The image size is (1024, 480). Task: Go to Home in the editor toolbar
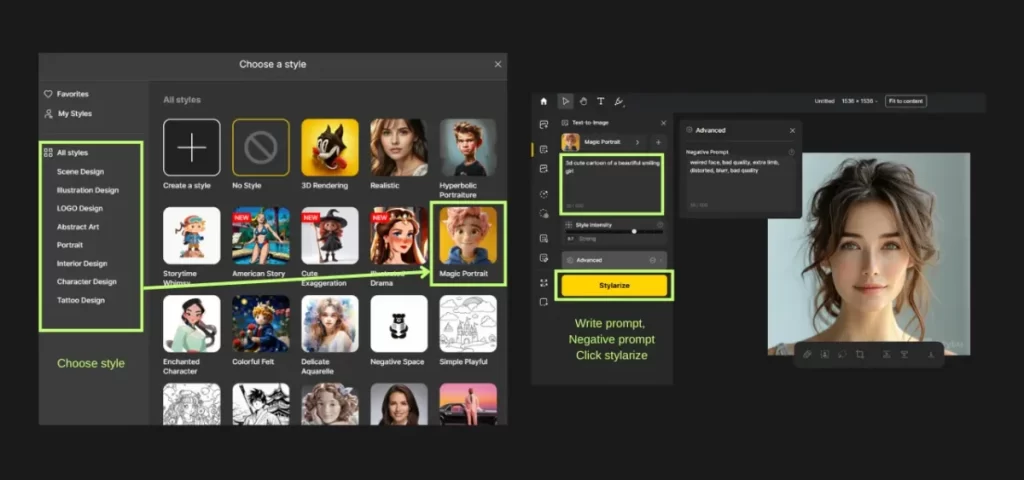[543, 101]
